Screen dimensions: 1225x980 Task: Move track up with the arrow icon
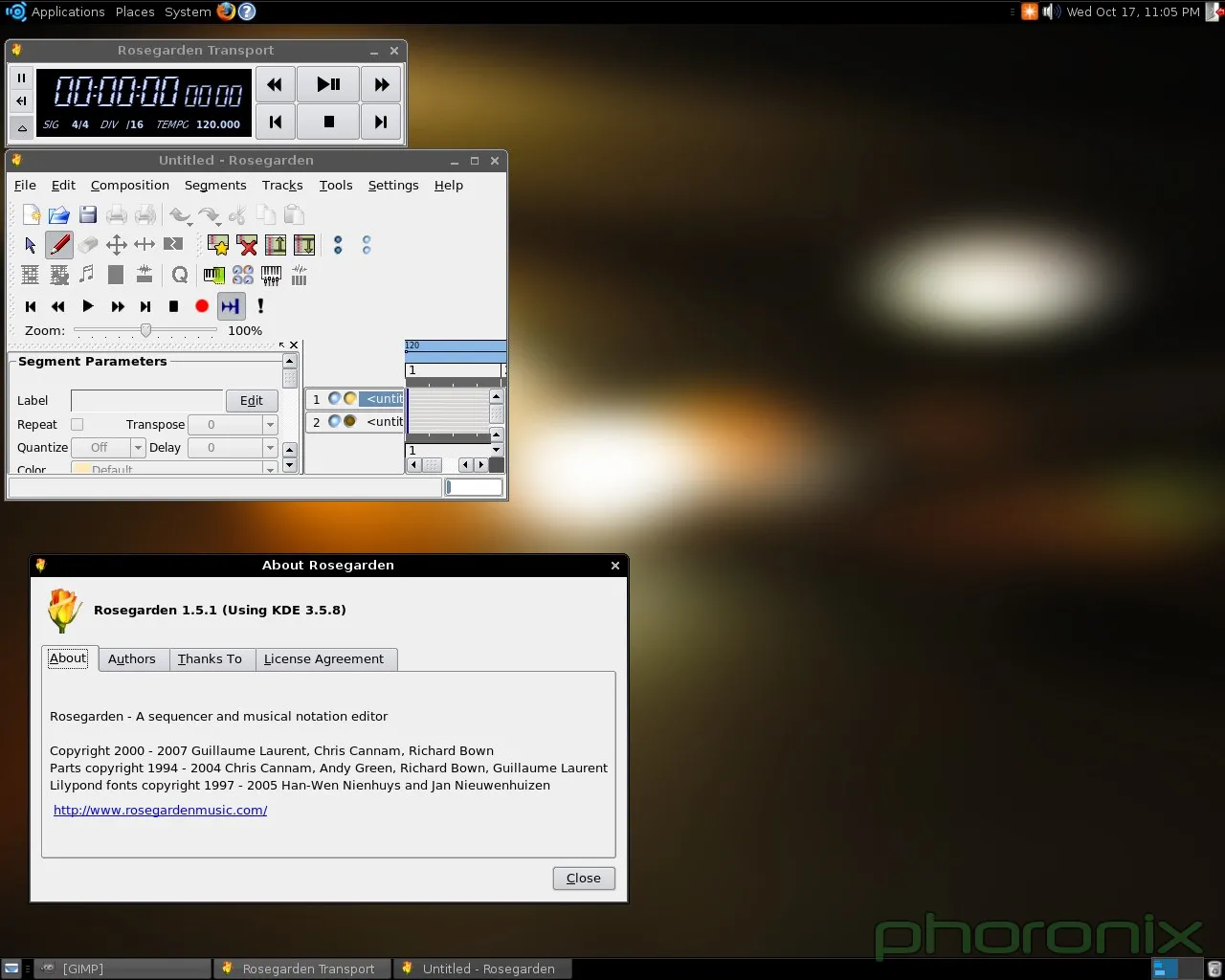[x=276, y=245]
